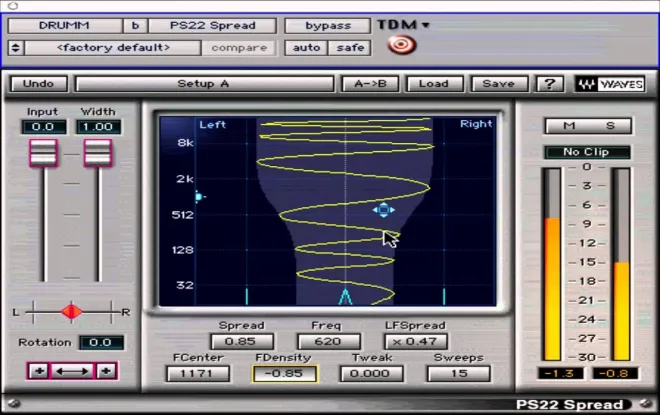
Task: Click the right channel level meter
Action: [622, 264]
